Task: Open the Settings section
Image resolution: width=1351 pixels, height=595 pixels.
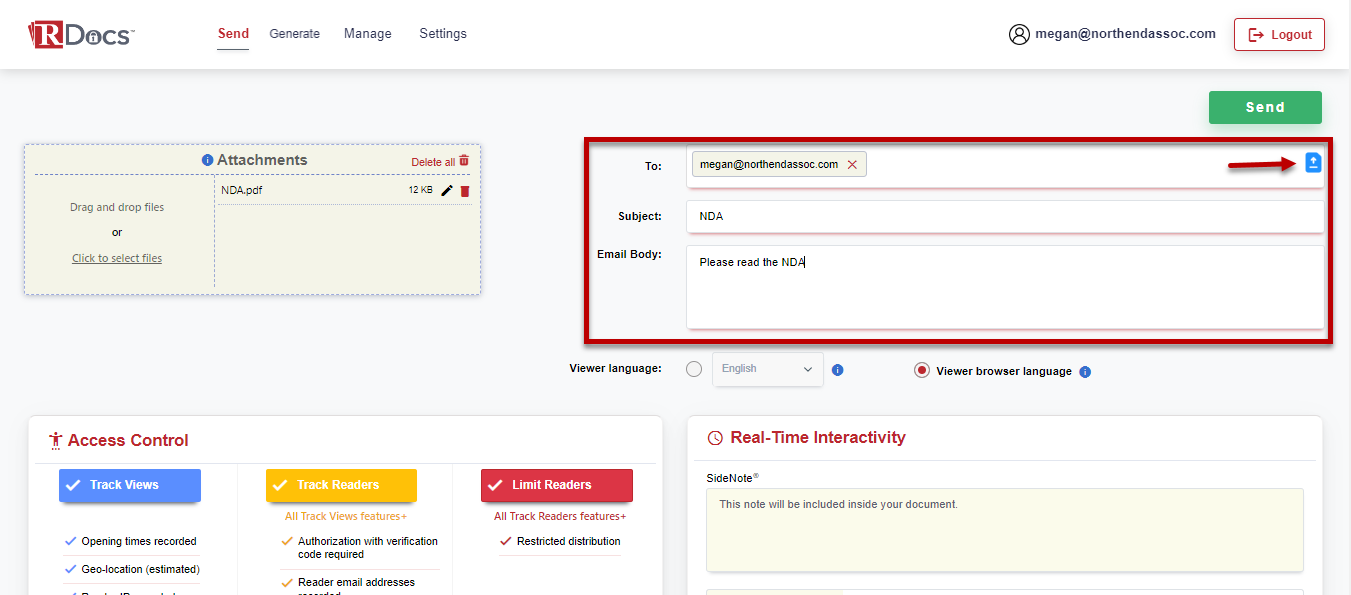Action: point(442,33)
